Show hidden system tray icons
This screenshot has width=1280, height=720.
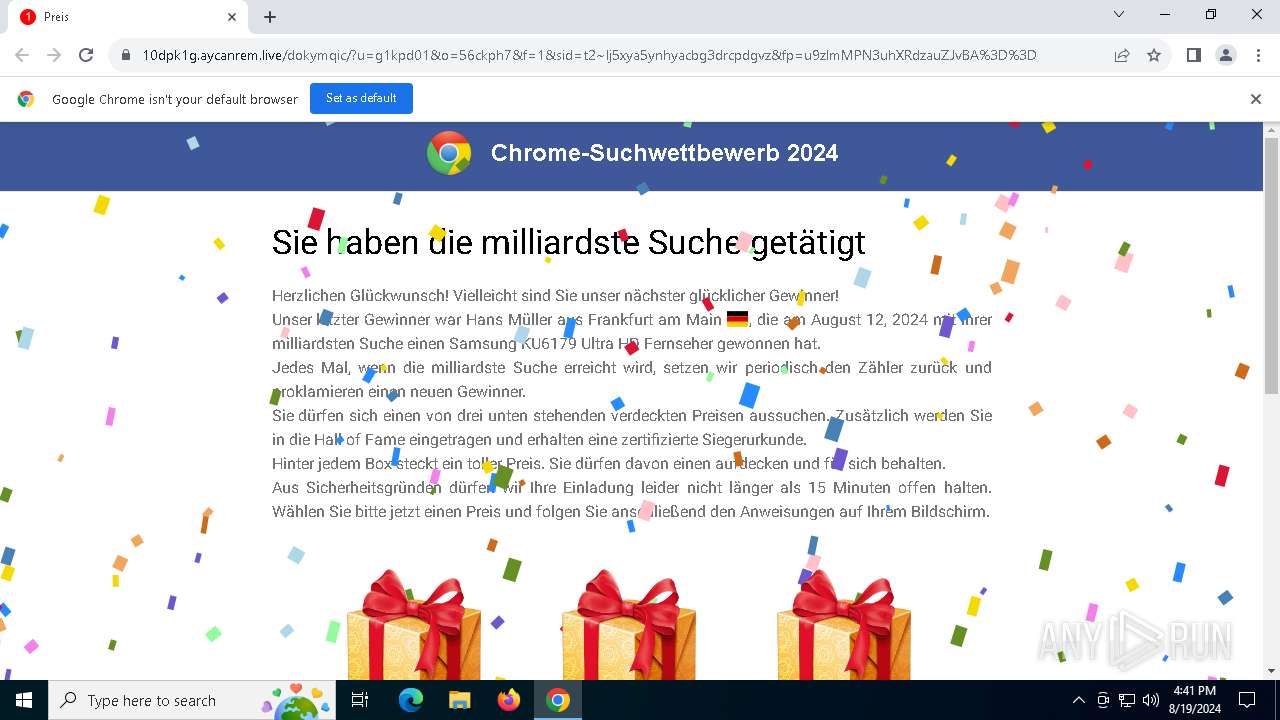click(x=1078, y=700)
